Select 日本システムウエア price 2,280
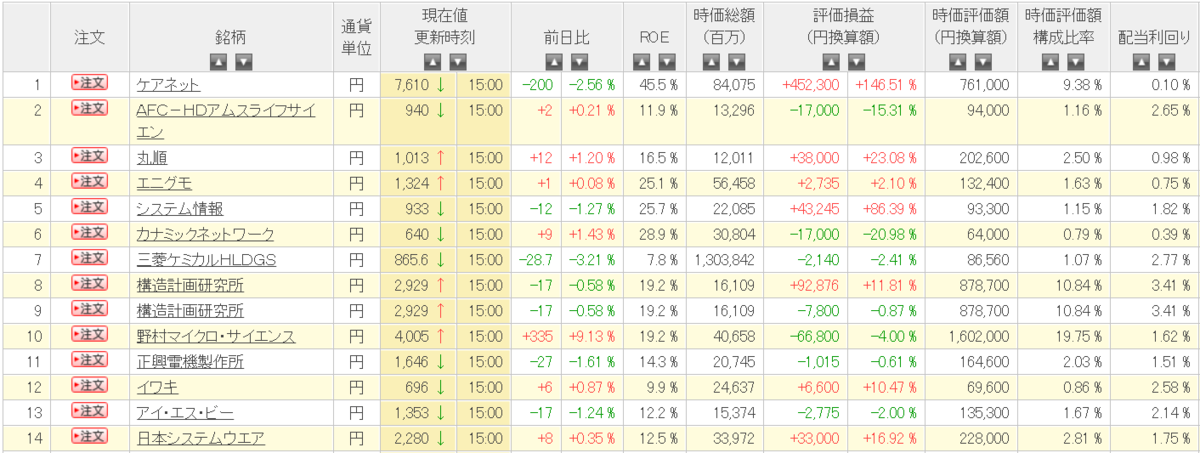 (x=410, y=437)
